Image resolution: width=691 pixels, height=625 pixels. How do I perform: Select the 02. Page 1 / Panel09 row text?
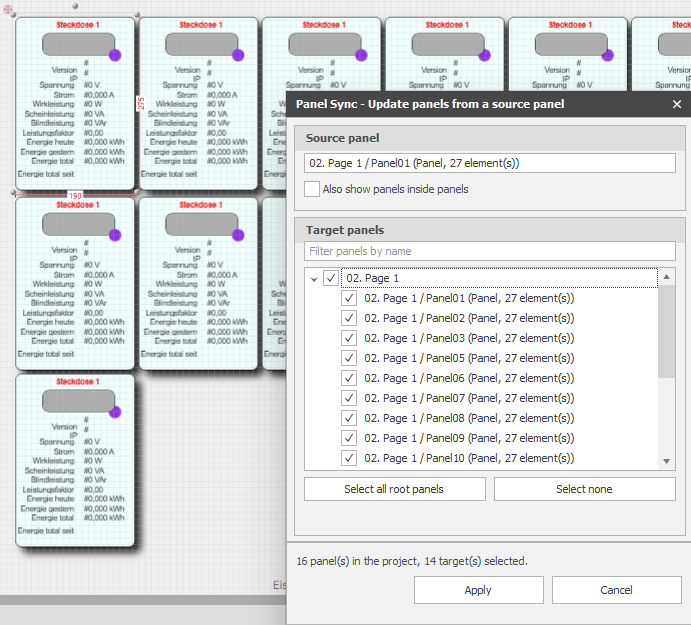click(469, 438)
